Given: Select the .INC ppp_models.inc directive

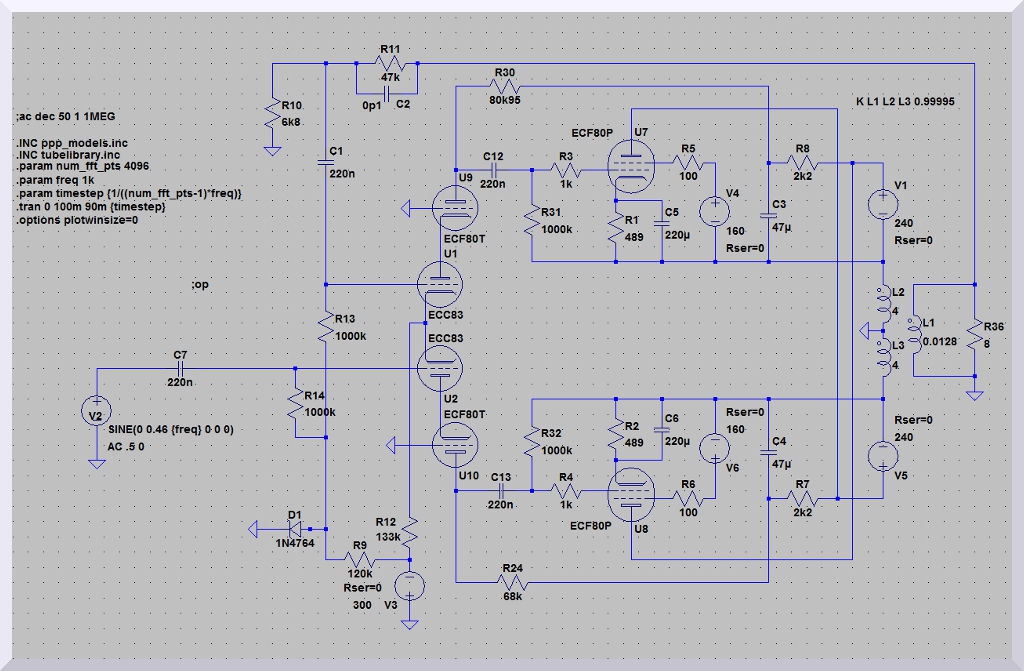Looking at the screenshot, I should pyautogui.click(x=71, y=143).
